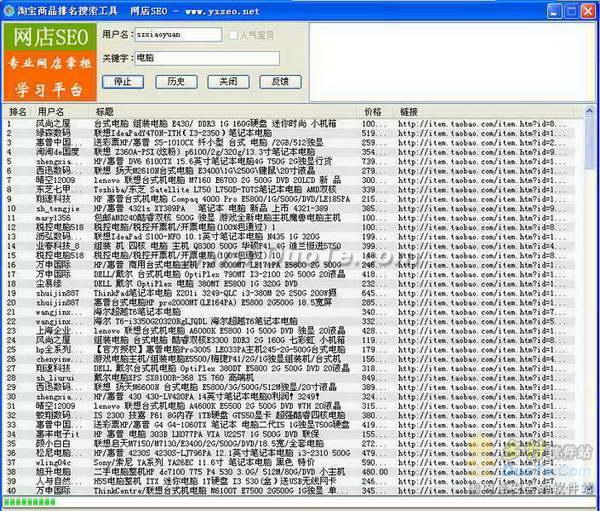This screenshot has width=600, height=511.
Task: Close the window with the red X
Action: click(x=588, y=11)
